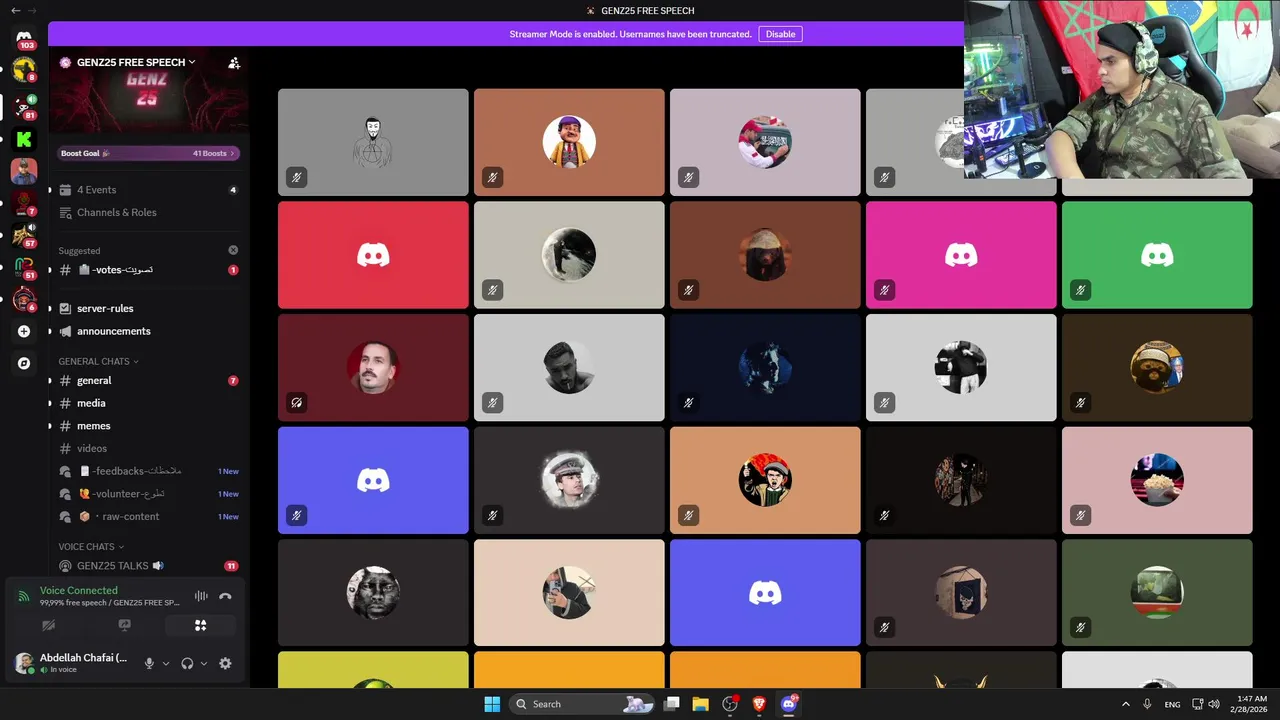The height and width of the screenshot is (720, 1280).
Task: Select the red Discord default avatar tile
Action: (373, 255)
